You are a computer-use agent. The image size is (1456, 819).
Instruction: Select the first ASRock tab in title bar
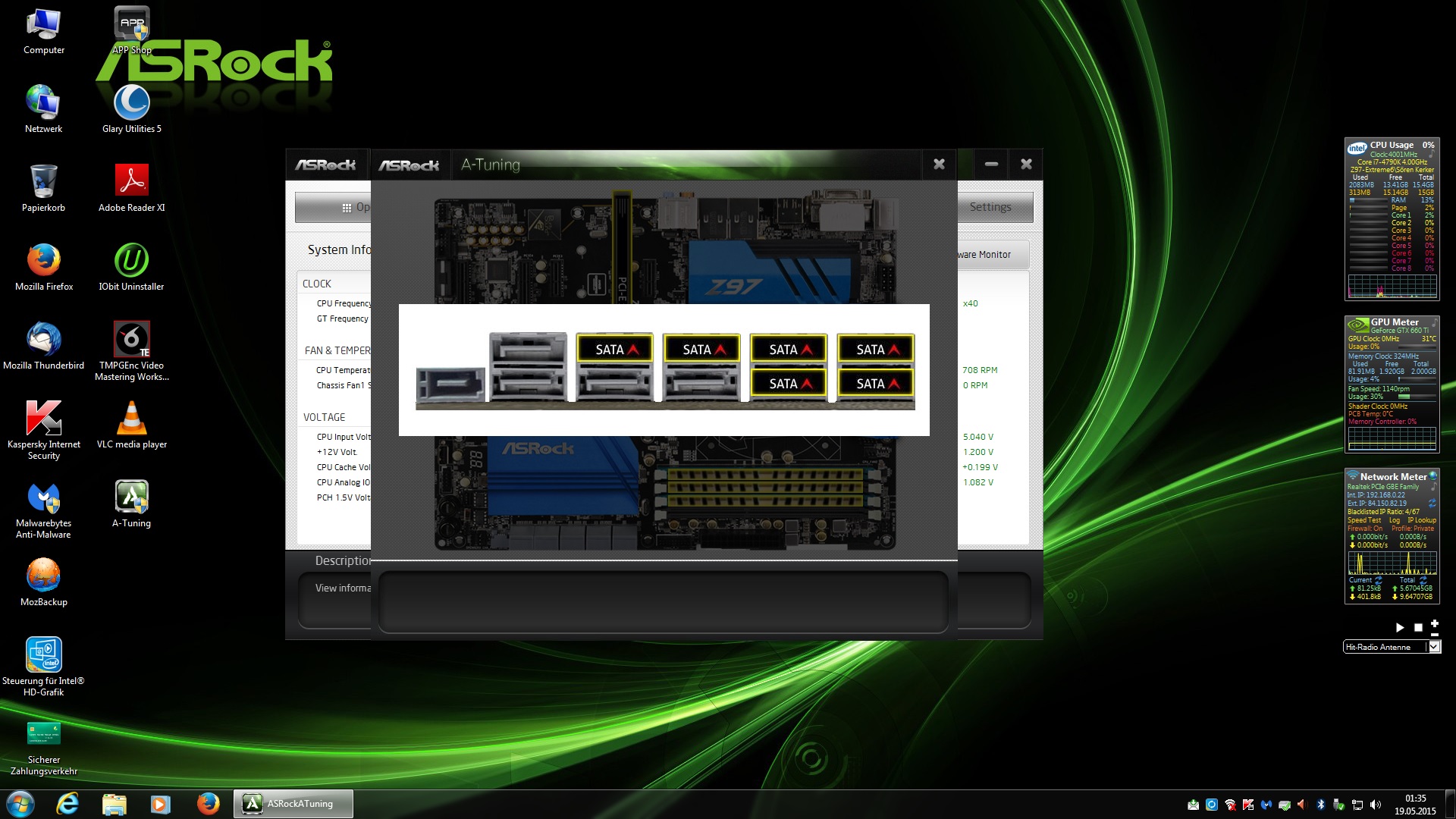click(x=326, y=165)
